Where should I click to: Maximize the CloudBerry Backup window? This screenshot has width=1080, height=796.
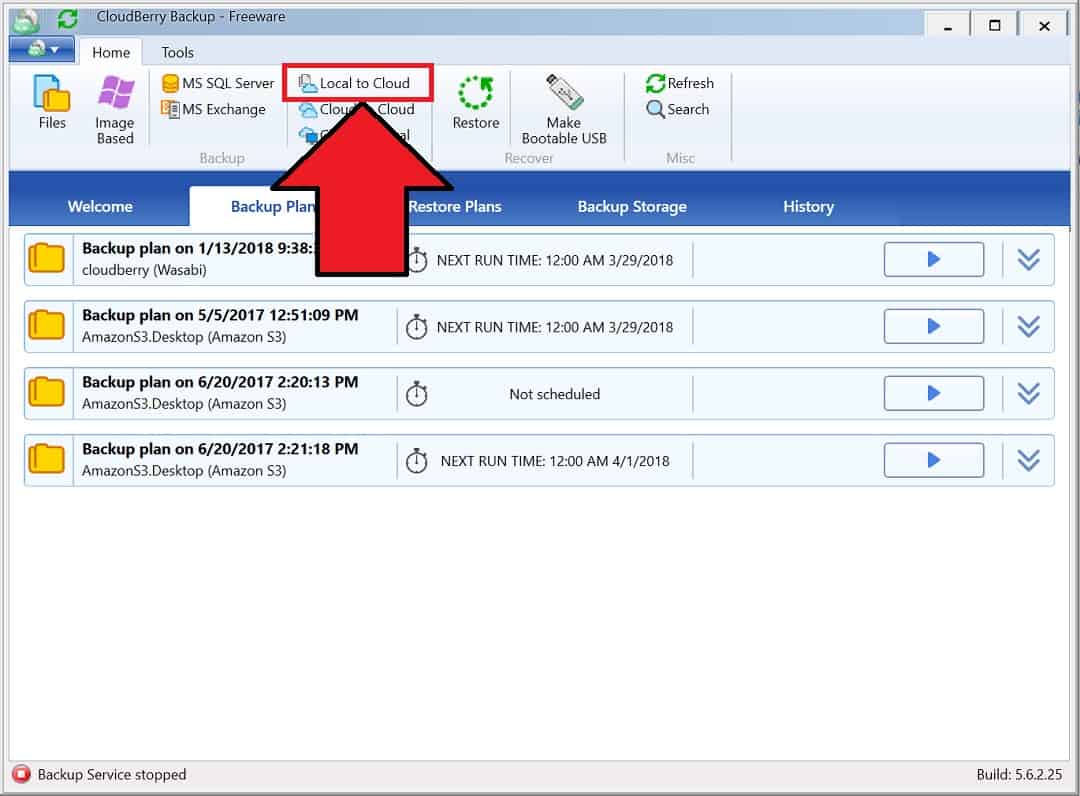coord(995,26)
